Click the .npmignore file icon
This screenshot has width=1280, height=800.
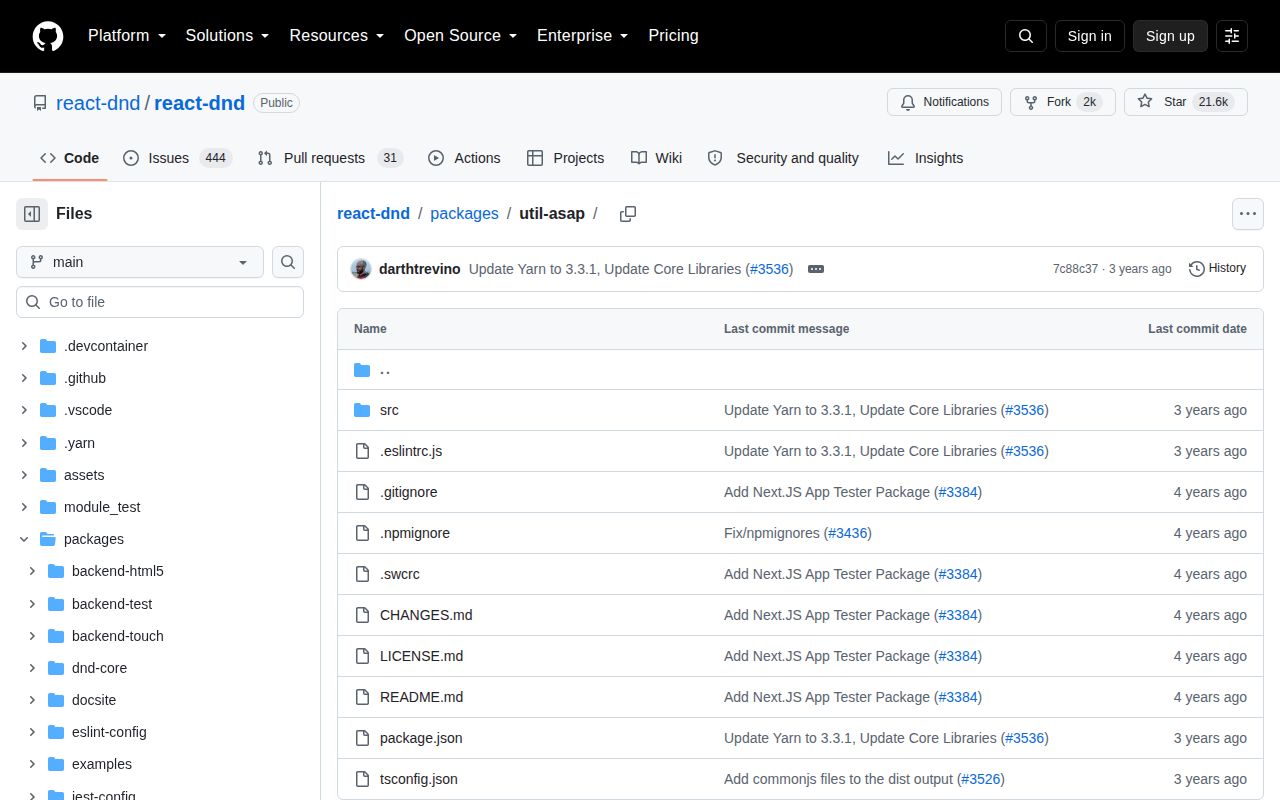click(362, 533)
